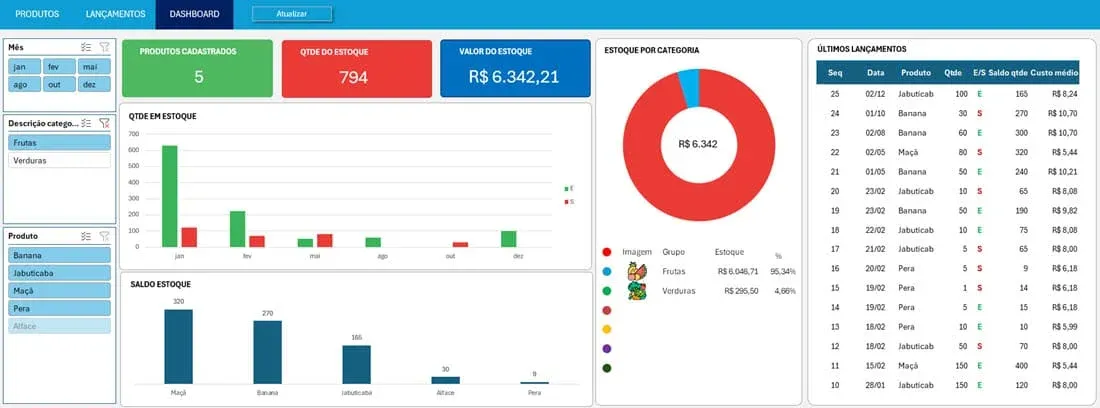Toggle the jan month slicer button

point(25,67)
